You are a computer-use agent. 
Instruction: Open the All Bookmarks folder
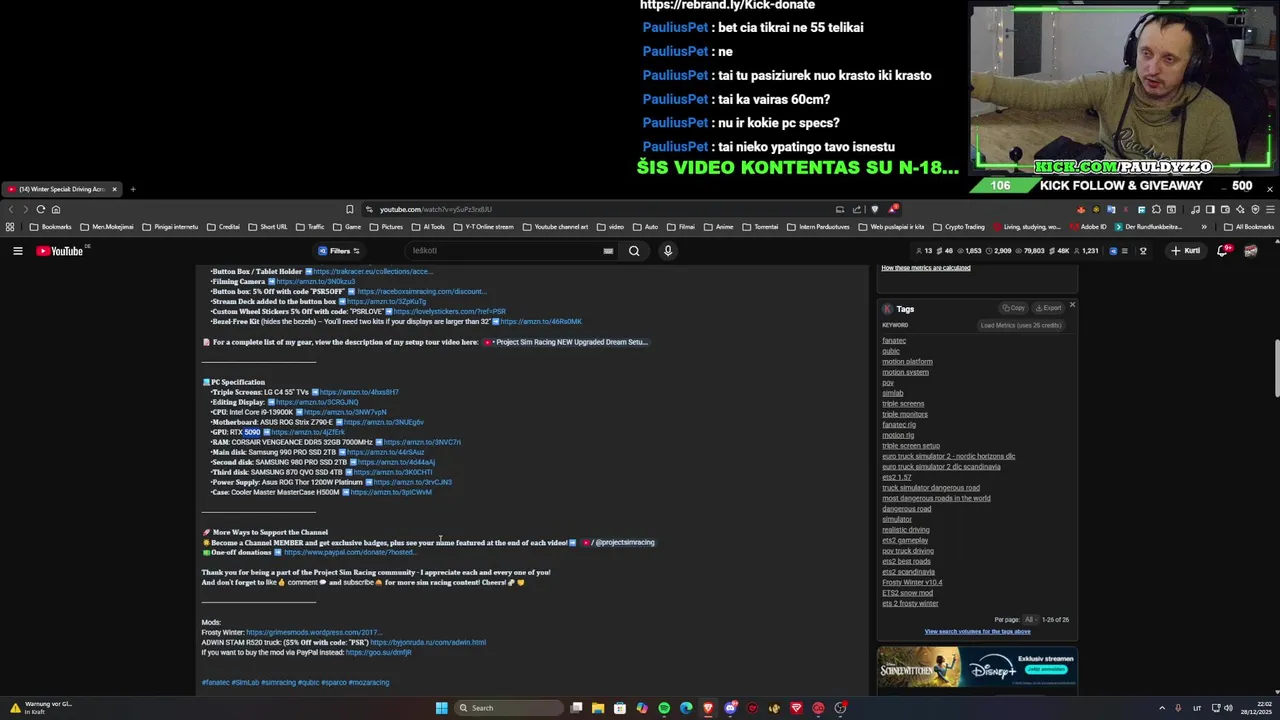coord(1248,227)
